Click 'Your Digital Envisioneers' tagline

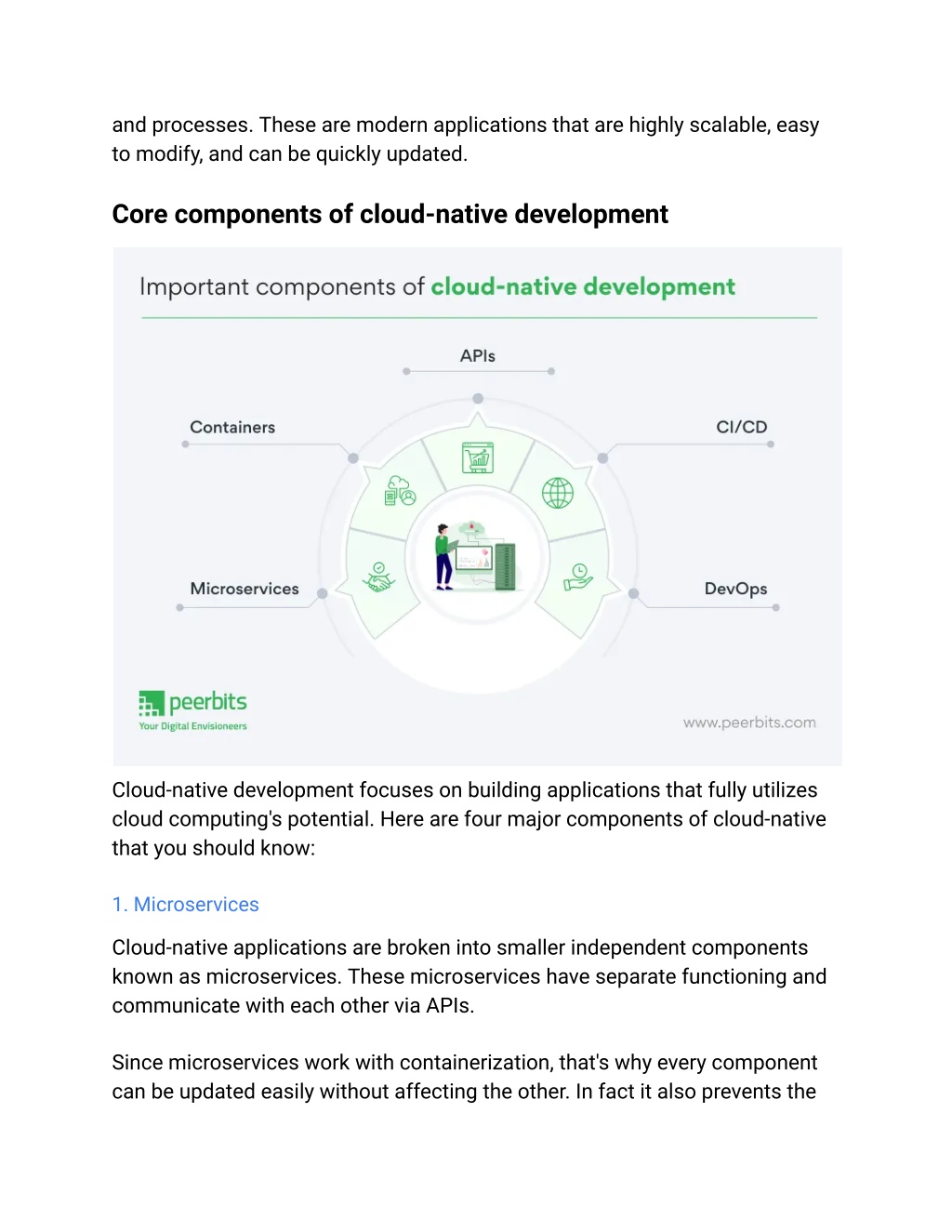coord(193,726)
